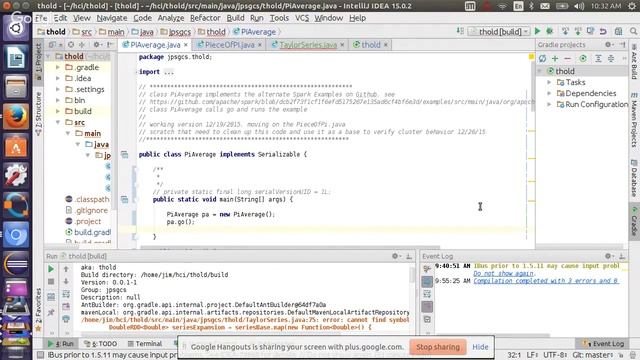Image resolution: width=640 pixels, height=360 pixels.
Task: Open the VCS menu
Action: point(302,18)
